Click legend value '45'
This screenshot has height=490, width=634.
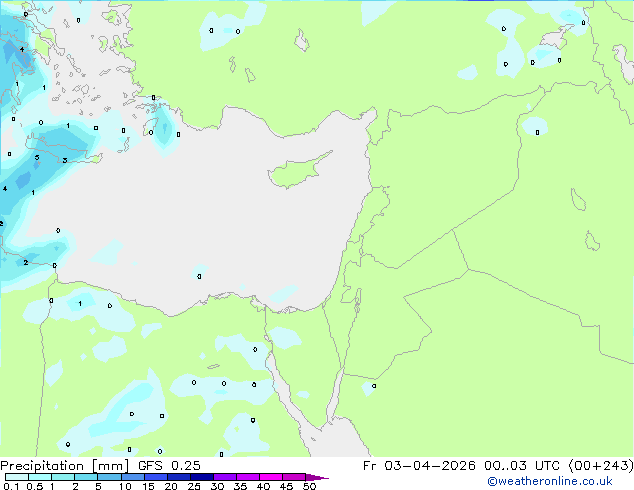286,486
